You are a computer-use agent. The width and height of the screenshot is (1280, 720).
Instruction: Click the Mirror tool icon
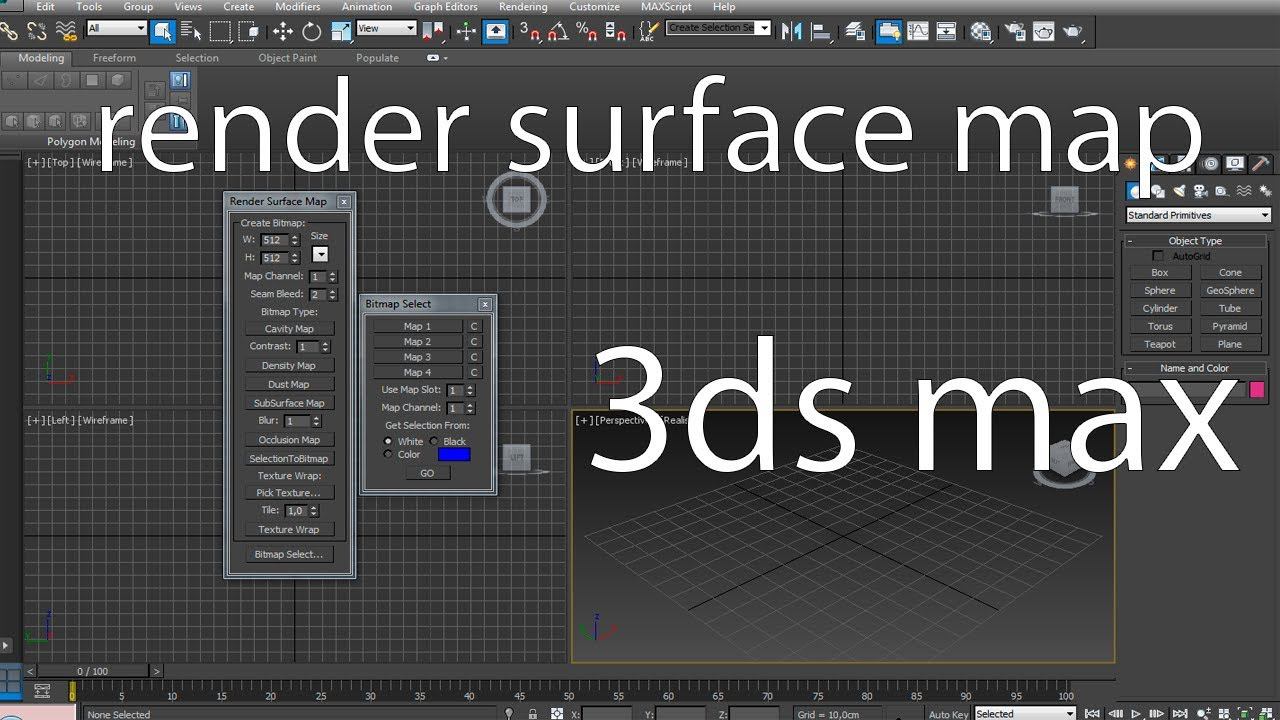(791, 31)
